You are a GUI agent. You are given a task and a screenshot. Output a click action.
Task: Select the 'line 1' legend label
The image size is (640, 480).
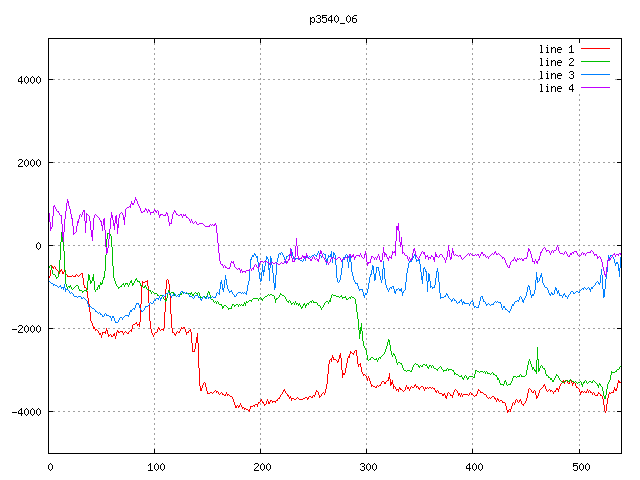coord(556,49)
